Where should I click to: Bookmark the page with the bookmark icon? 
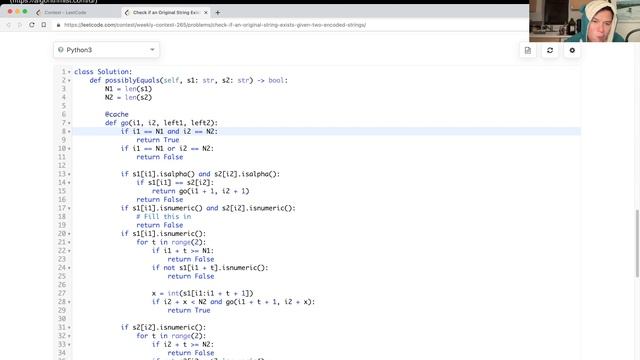(x=44, y=25)
